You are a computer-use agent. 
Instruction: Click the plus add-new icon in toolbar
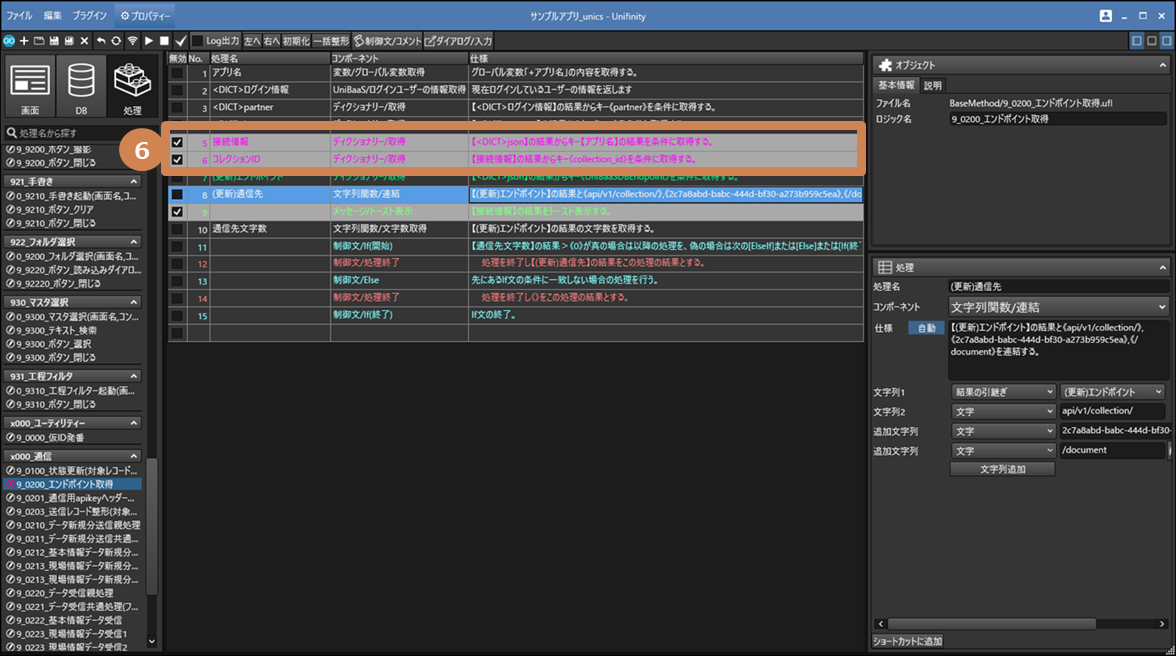(x=24, y=41)
